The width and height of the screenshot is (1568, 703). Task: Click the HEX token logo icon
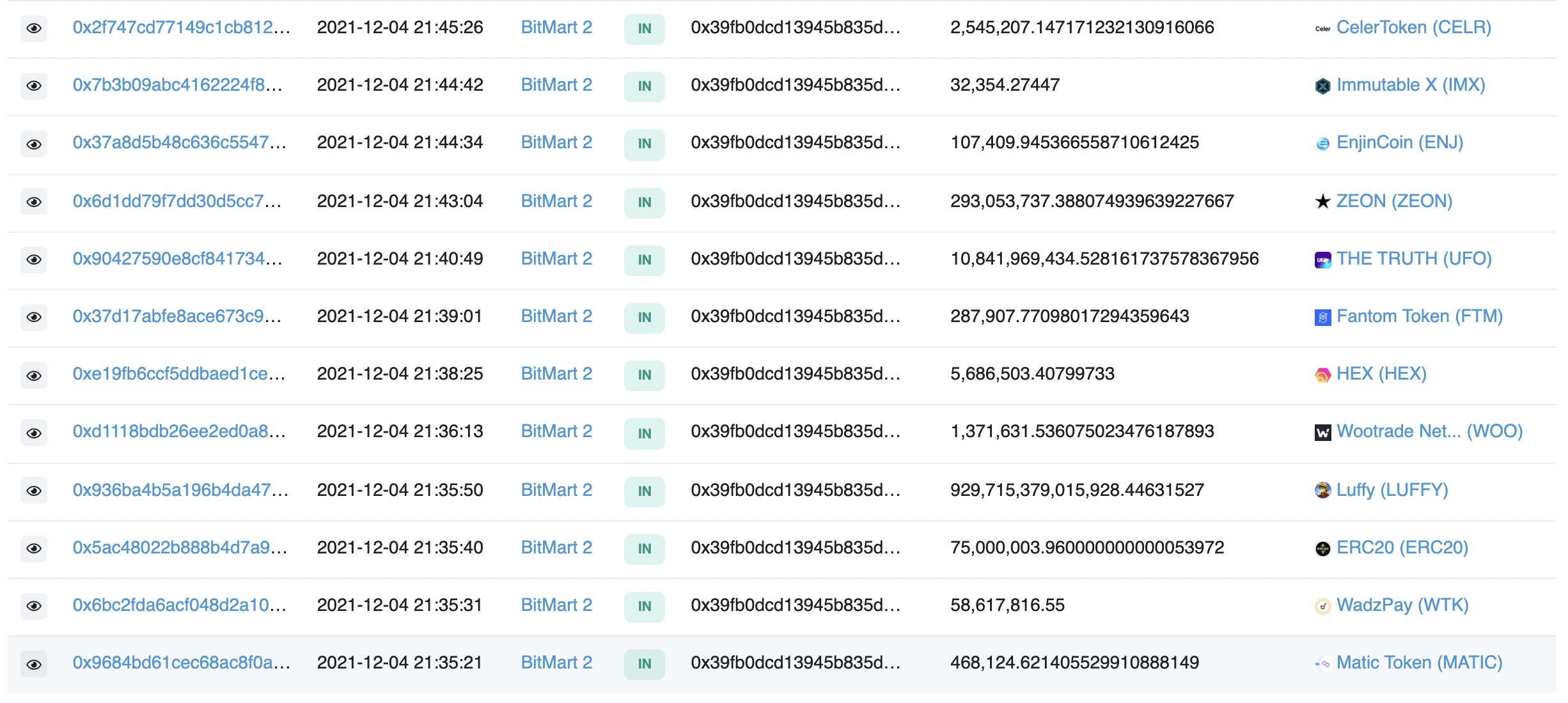(1322, 375)
